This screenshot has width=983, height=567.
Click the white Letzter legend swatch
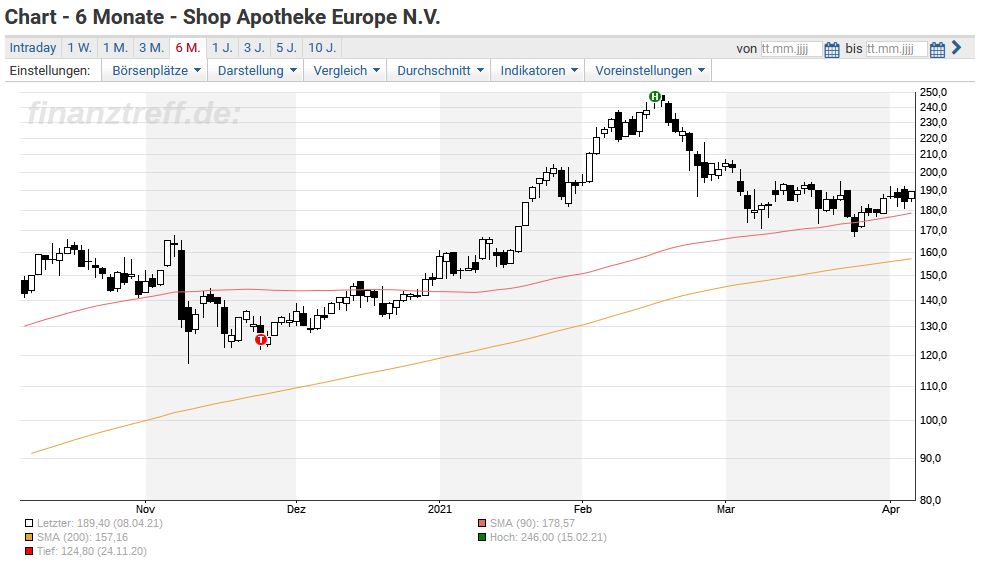[x=29, y=523]
